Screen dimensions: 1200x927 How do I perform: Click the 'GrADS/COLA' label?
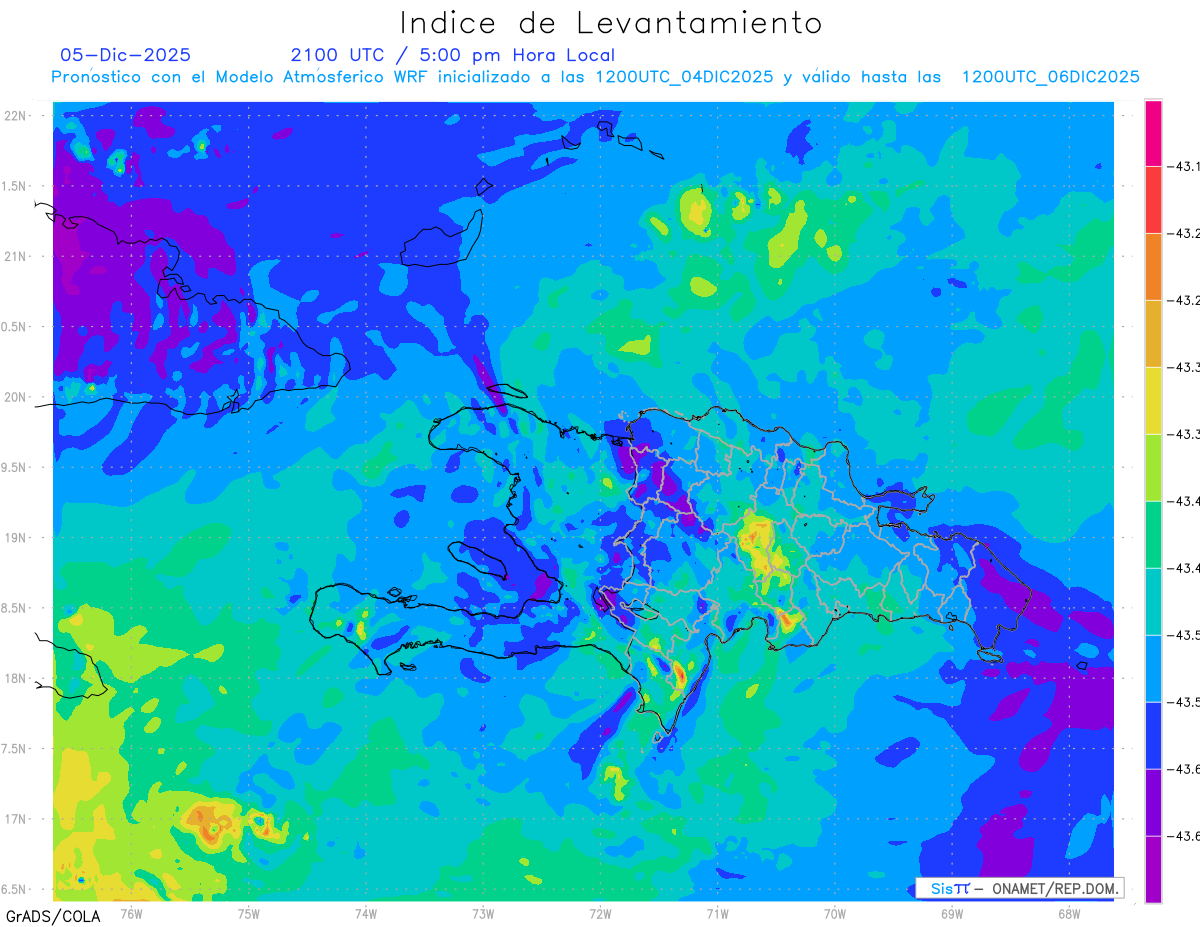[53, 916]
